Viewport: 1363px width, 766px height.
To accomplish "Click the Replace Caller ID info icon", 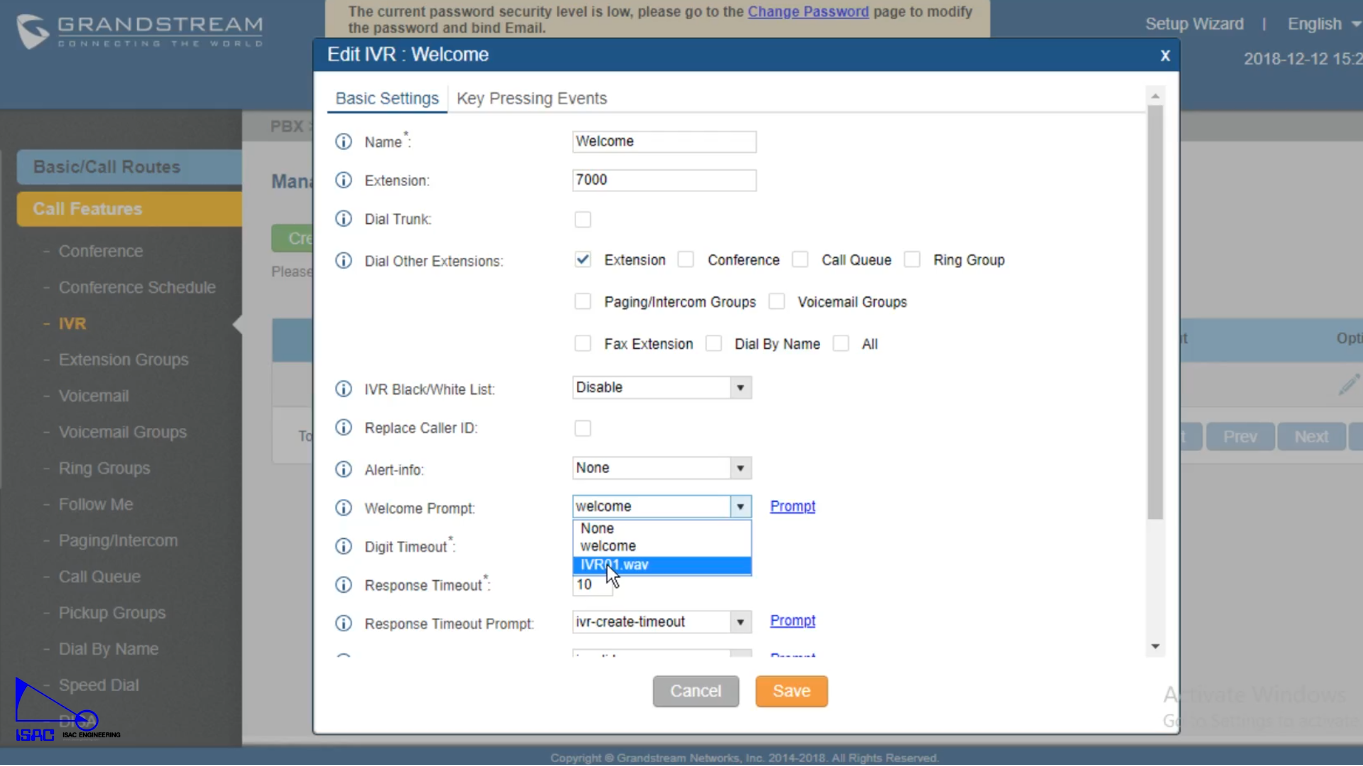I will (343, 428).
